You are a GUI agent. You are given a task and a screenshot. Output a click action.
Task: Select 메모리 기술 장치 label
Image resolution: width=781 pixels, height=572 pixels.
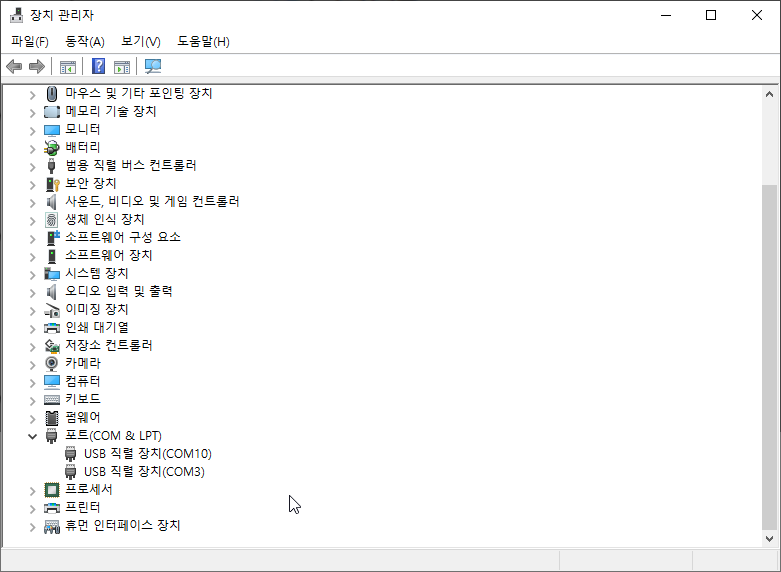pos(111,111)
